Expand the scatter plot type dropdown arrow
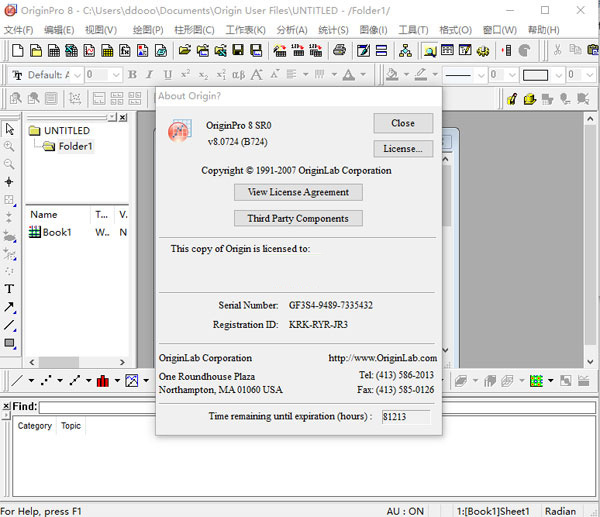Screen dimensions: 600x517 [x=60, y=381]
